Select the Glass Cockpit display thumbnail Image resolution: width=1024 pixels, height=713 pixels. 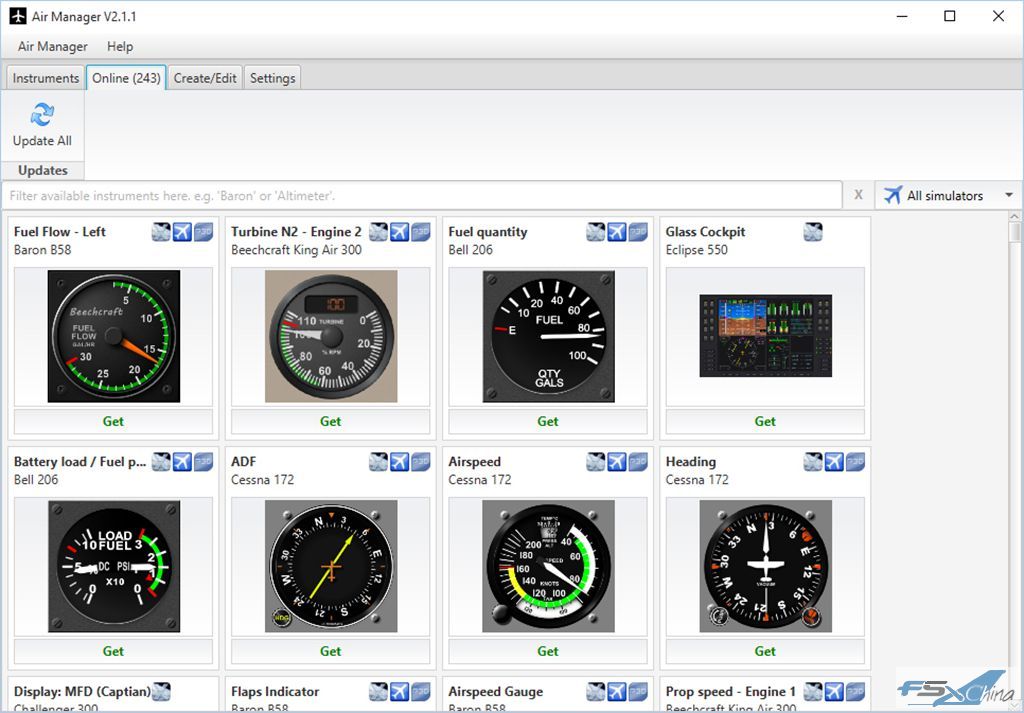pyautogui.click(x=765, y=336)
